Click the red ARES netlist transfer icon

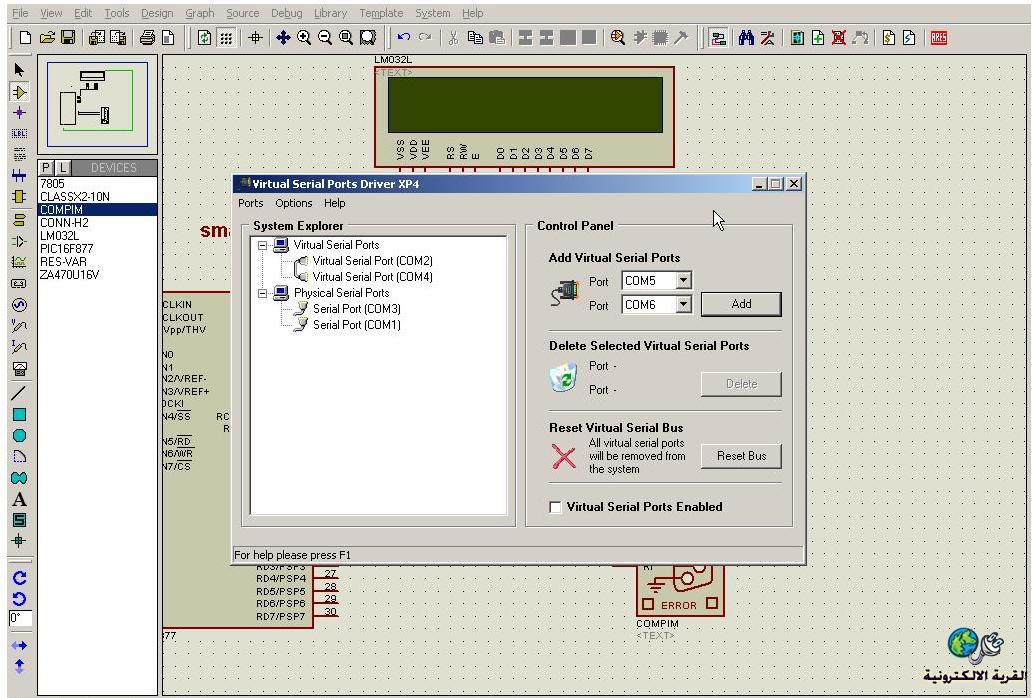[x=939, y=38]
